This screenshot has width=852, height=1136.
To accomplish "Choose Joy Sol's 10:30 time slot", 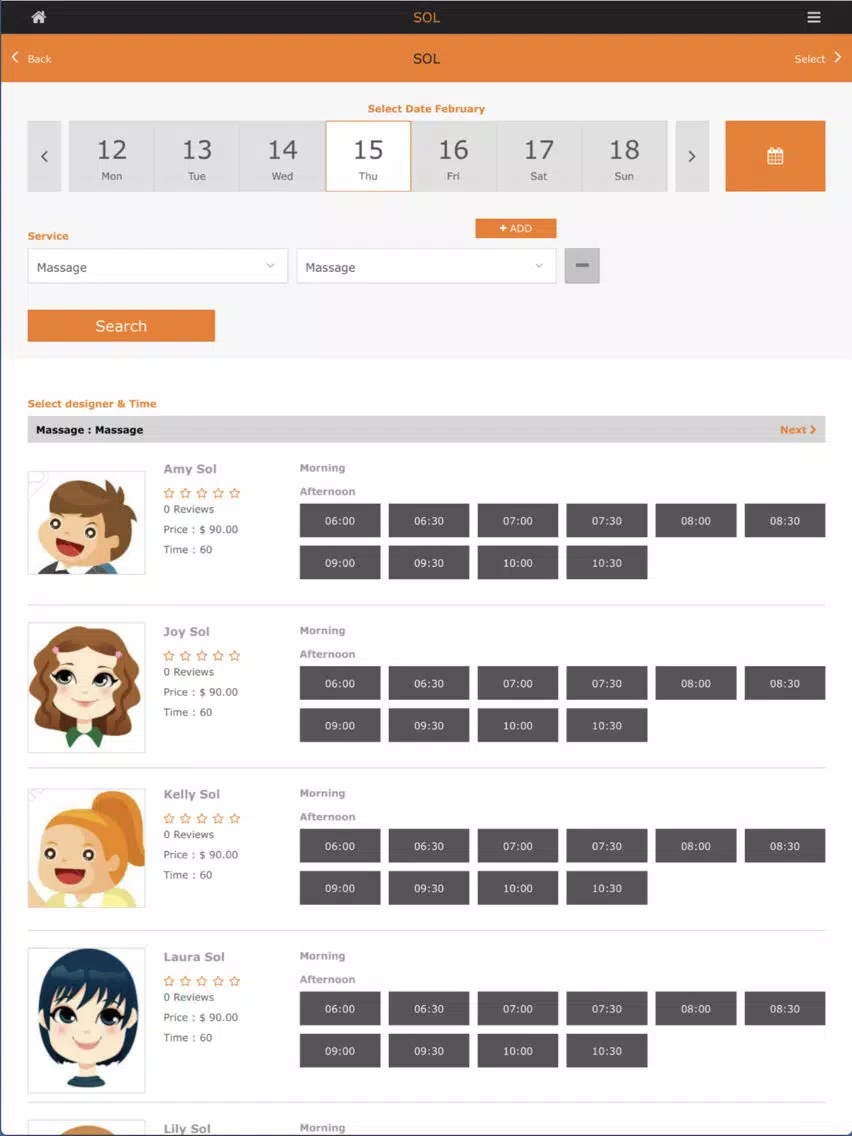I will pyautogui.click(x=606, y=725).
